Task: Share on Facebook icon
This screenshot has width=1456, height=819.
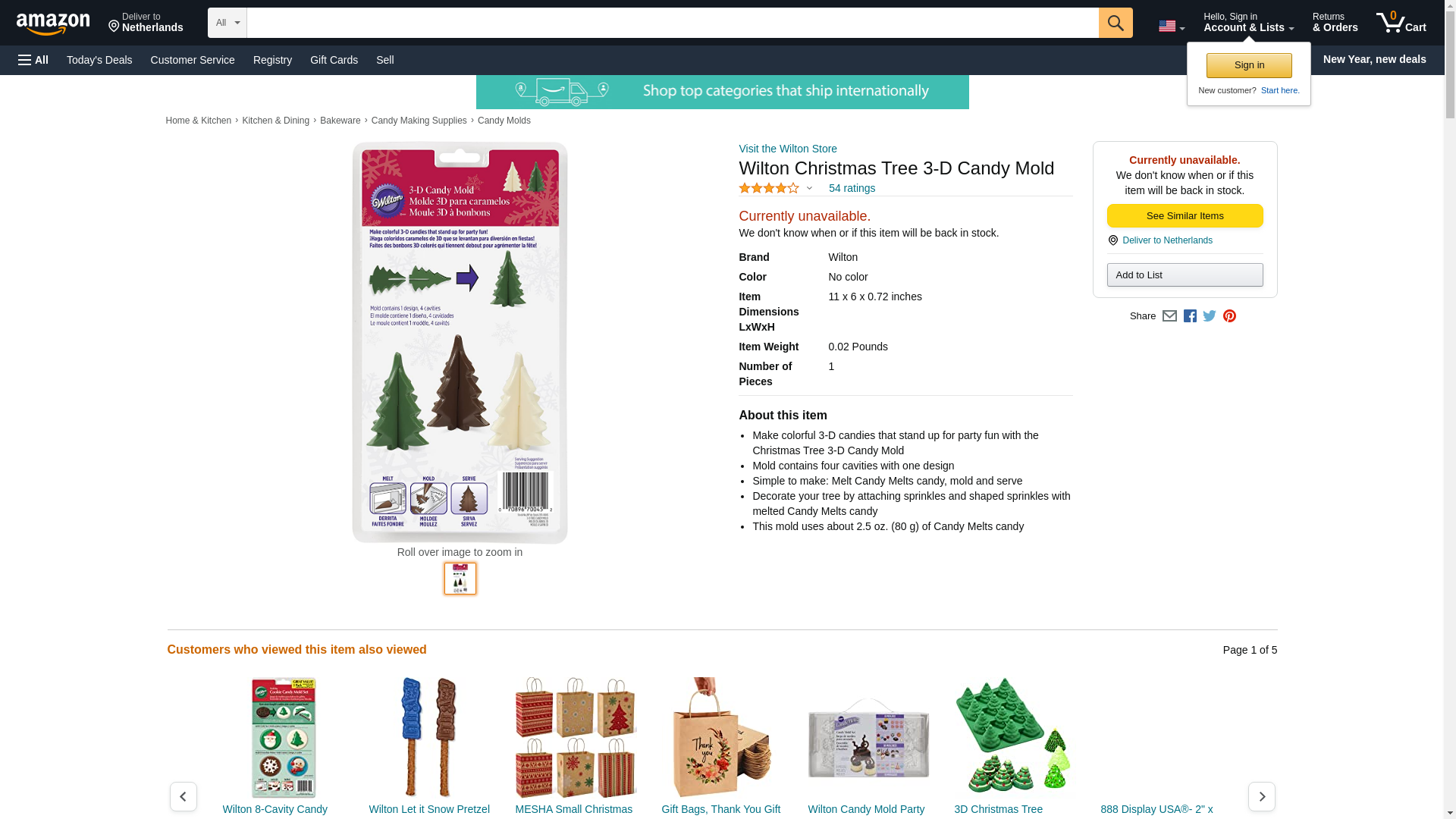Action: (x=1190, y=316)
